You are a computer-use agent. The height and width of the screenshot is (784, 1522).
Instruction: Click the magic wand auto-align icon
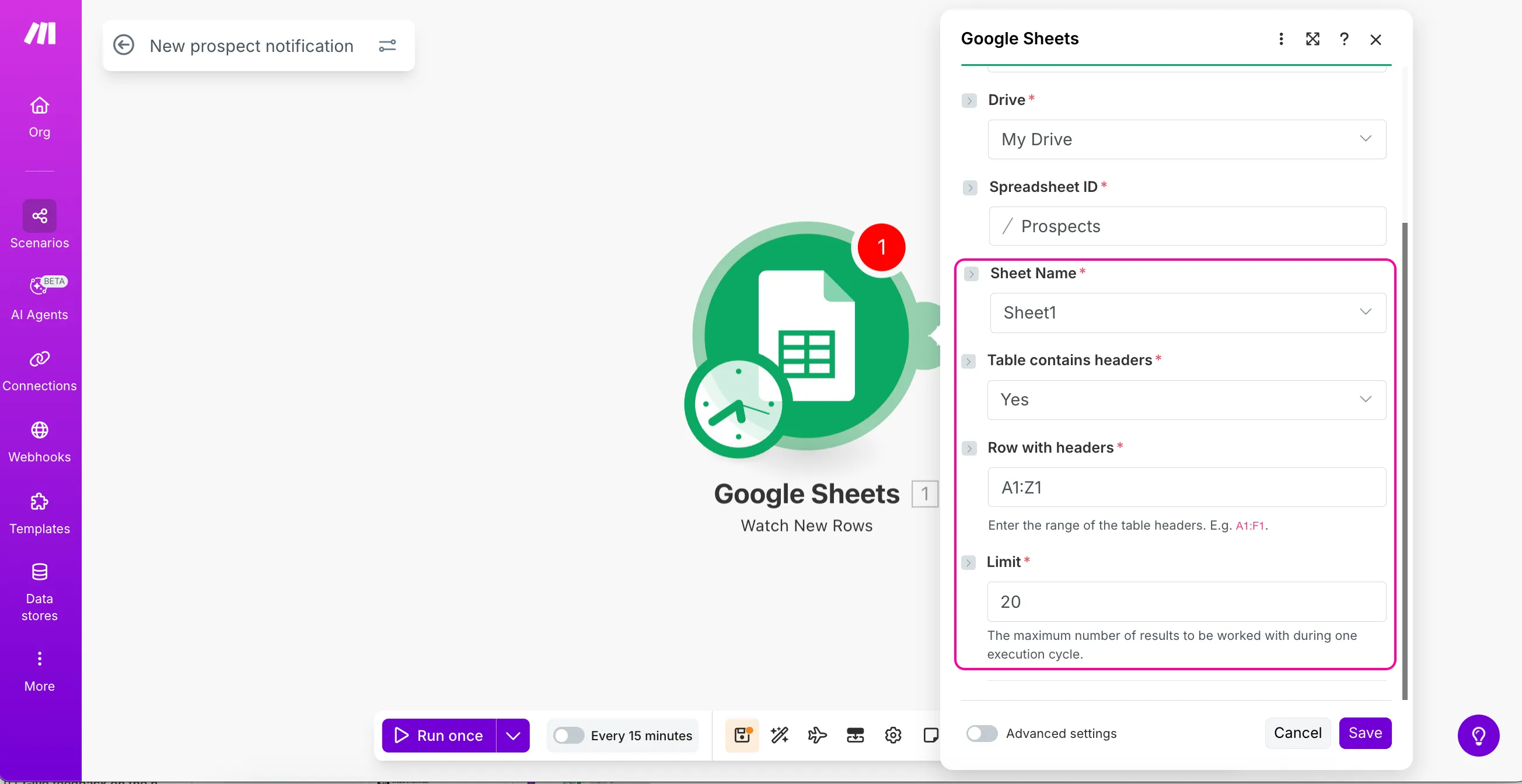[x=779, y=735]
